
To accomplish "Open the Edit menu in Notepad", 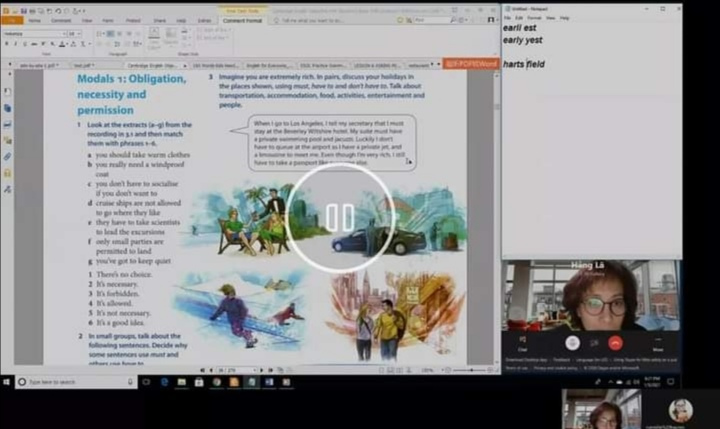I will tap(520, 18).
